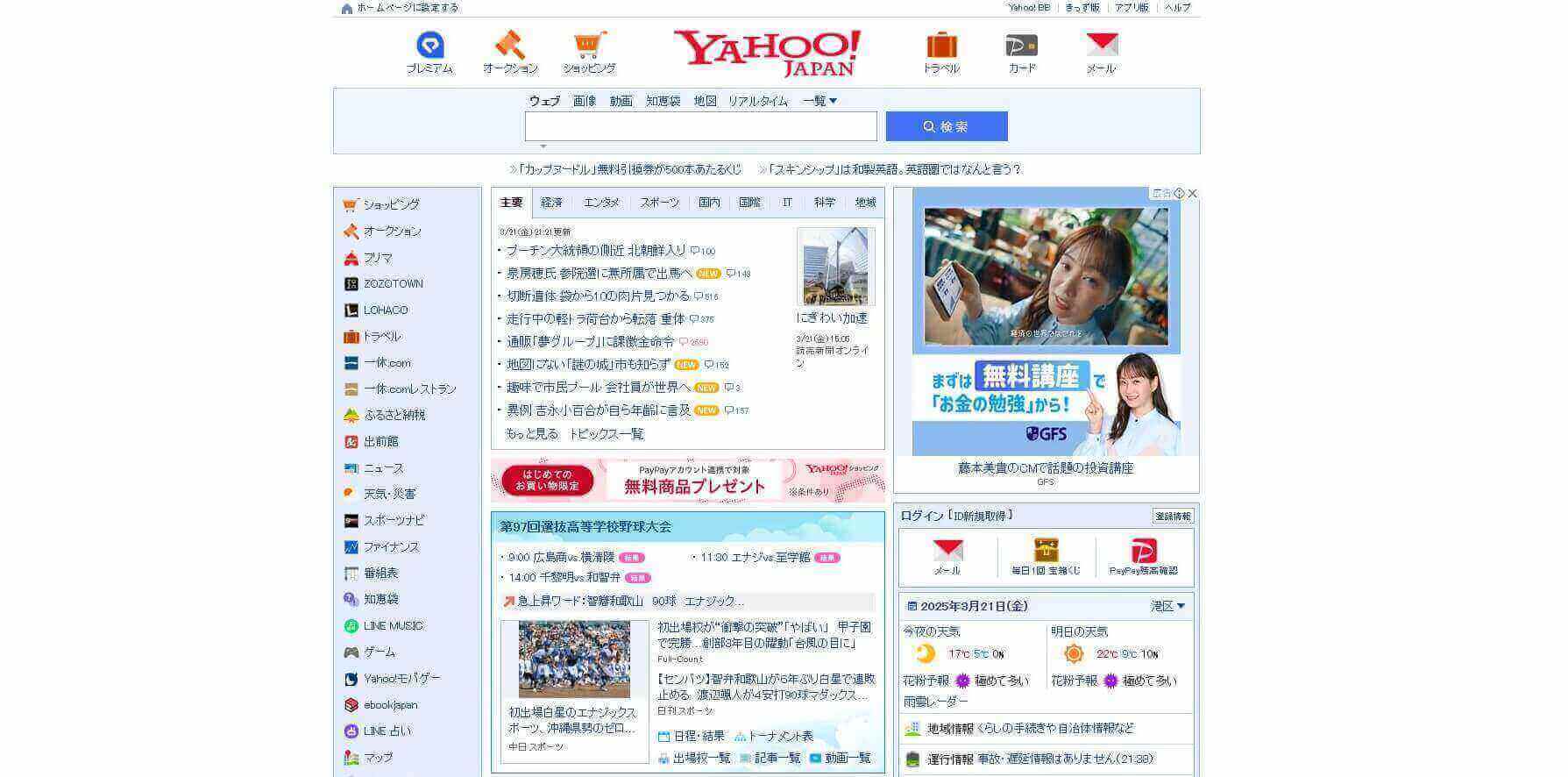Screen dimensions: 1568x777
Task: Open 番組表 TV guide icon in sidebar
Action: 351,574
